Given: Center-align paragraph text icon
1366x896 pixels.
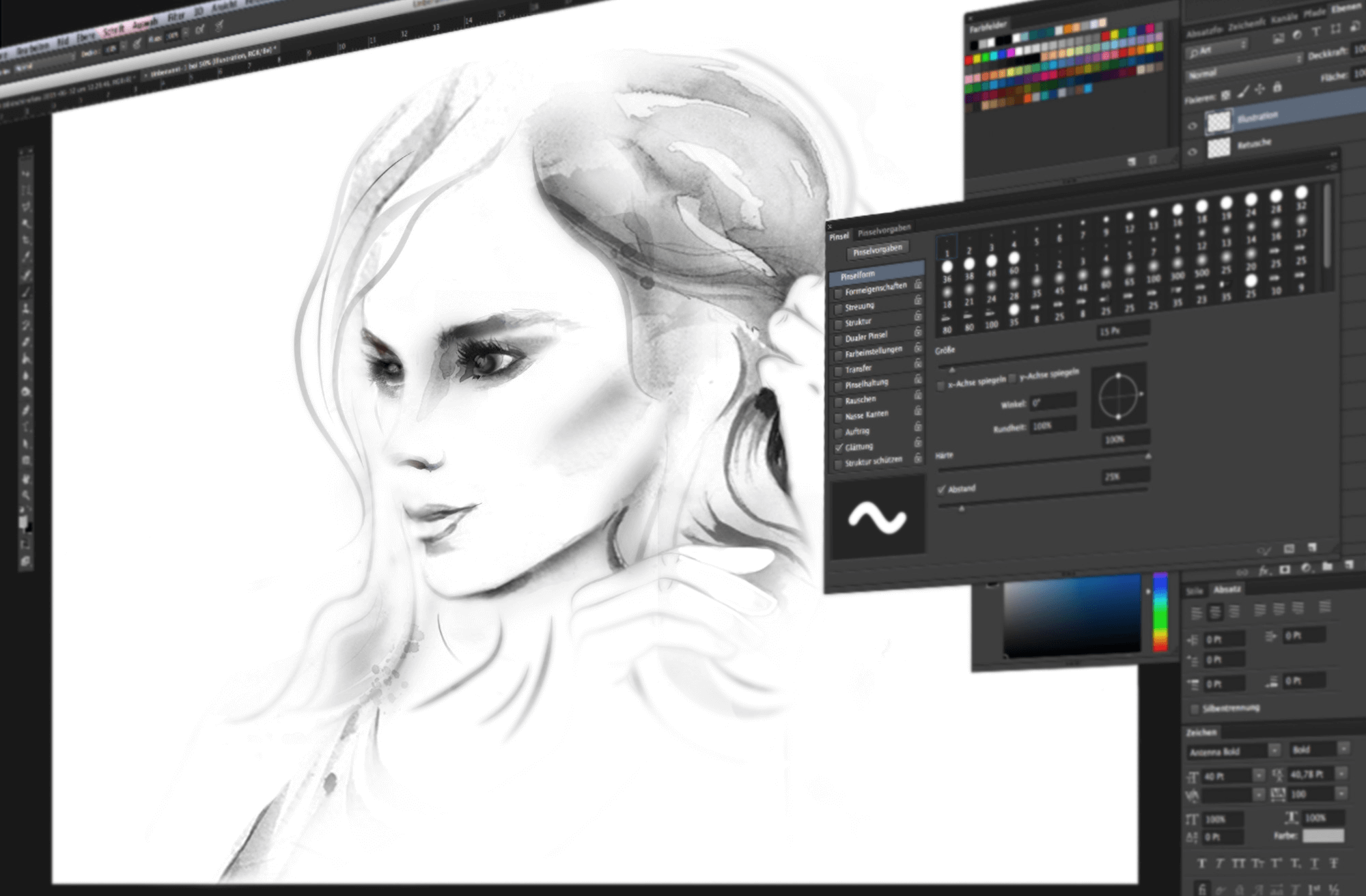Looking at the screenshot, I should [1215, 613].
